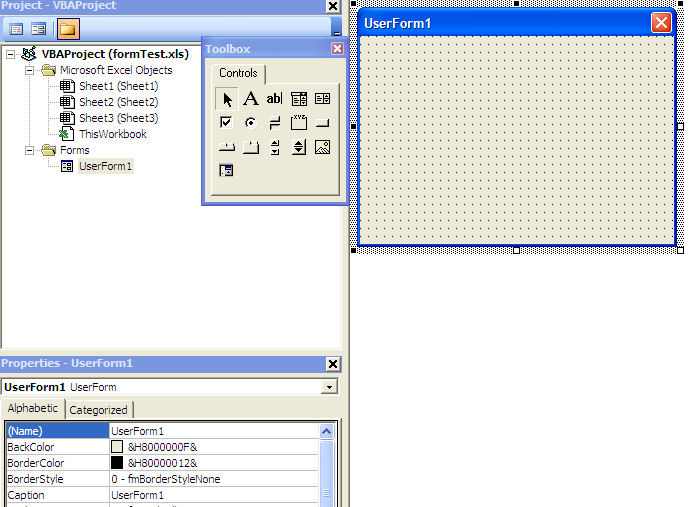Select the Frame control in Toolbox
This screenshot has height=507, width=692.
299,122
